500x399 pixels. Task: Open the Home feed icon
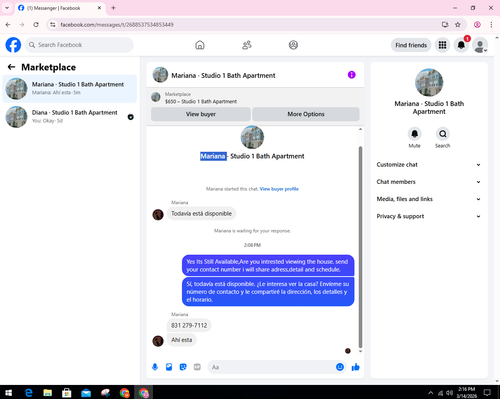pos(200,45)
